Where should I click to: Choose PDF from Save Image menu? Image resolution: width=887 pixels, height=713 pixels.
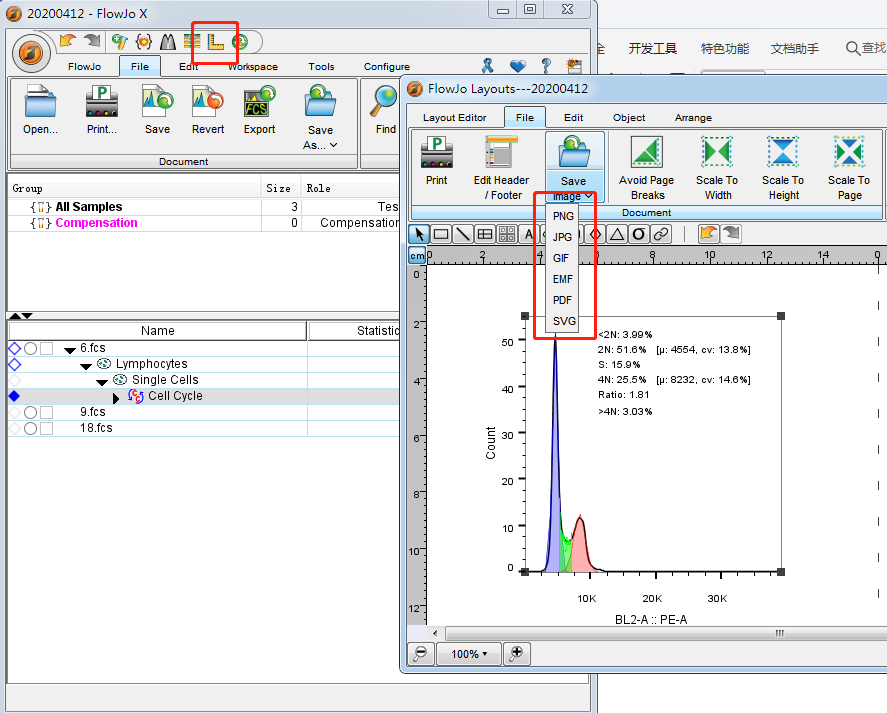[x=562, y=300]
